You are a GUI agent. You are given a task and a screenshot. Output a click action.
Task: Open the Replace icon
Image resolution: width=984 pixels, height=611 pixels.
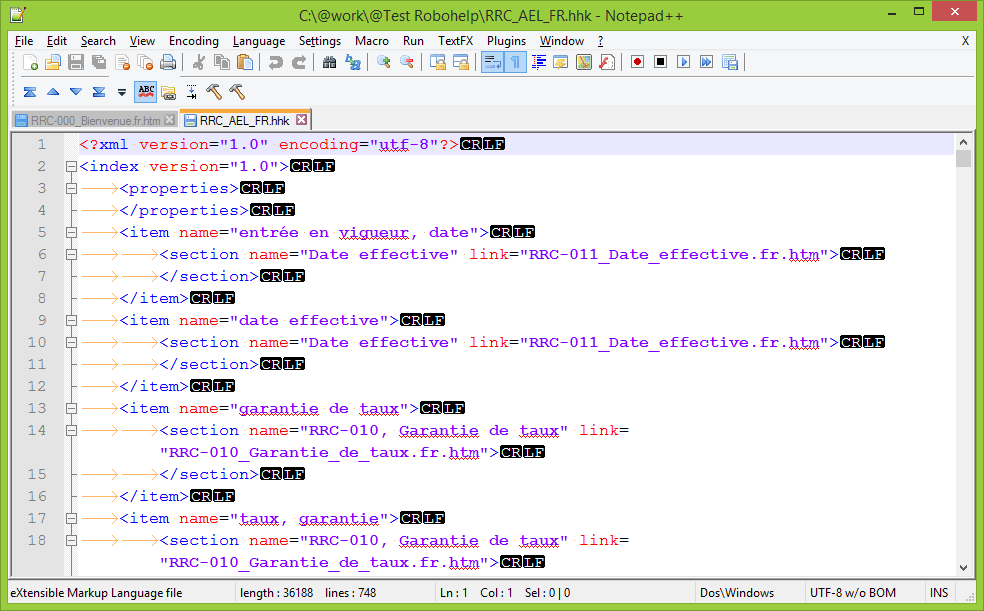pyautogui.click(x=353, y=62)
